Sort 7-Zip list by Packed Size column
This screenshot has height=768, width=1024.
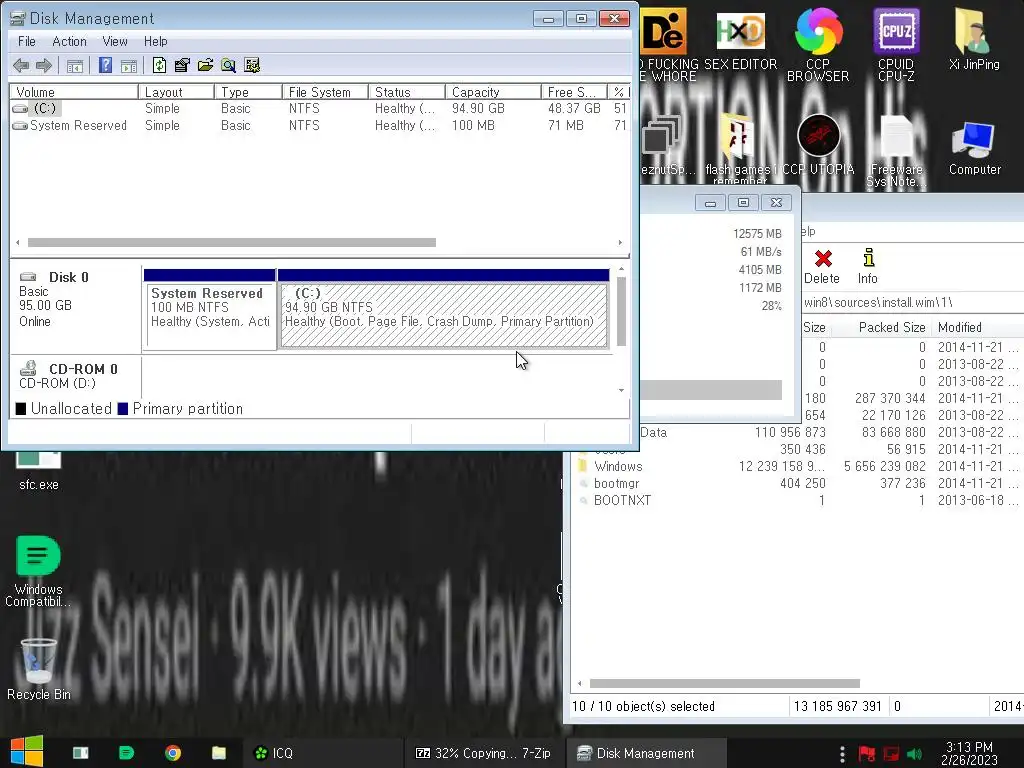pos(881,327)
